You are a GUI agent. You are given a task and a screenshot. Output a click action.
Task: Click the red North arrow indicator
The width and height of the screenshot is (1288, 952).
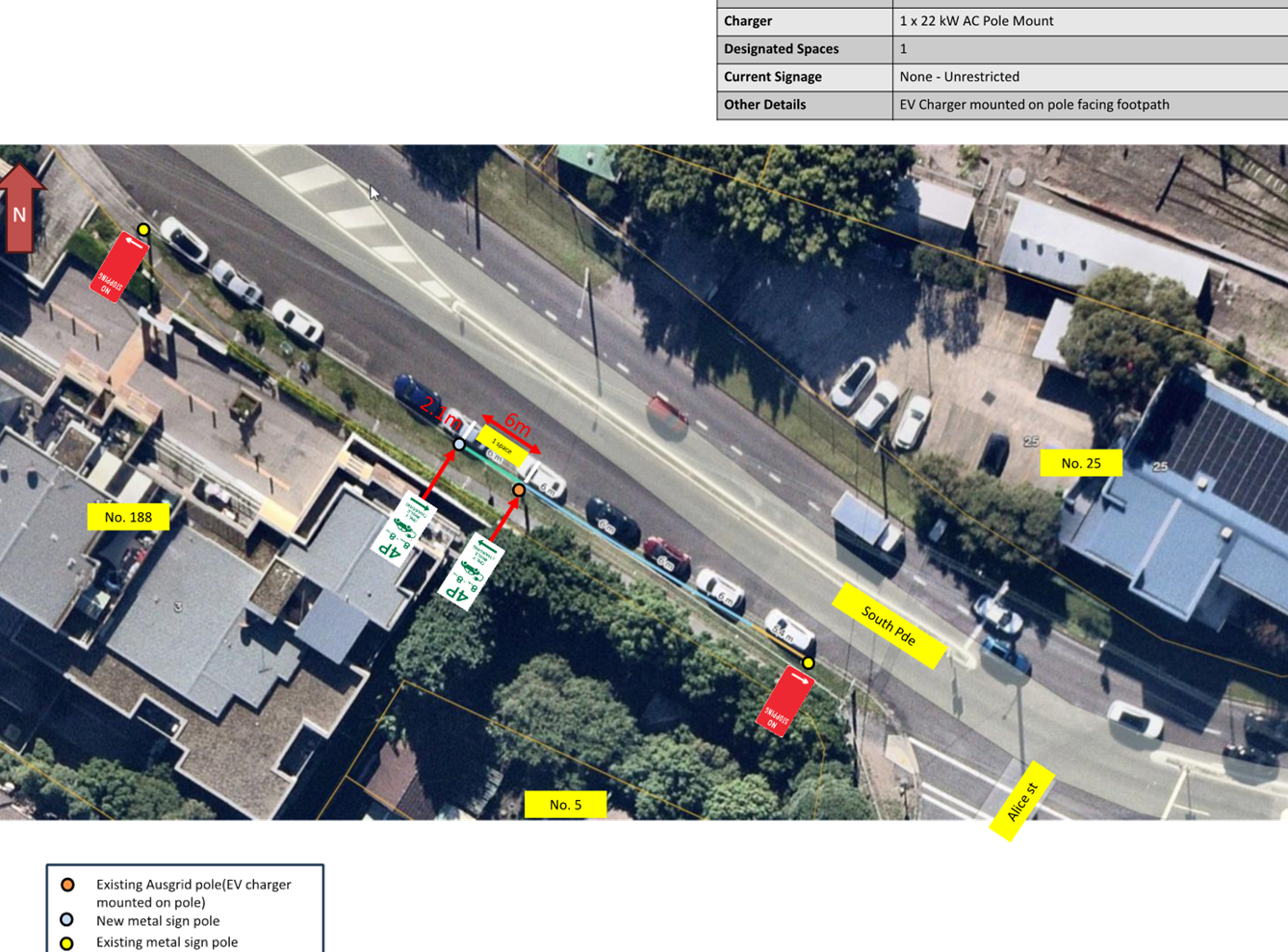click(20, 207)
